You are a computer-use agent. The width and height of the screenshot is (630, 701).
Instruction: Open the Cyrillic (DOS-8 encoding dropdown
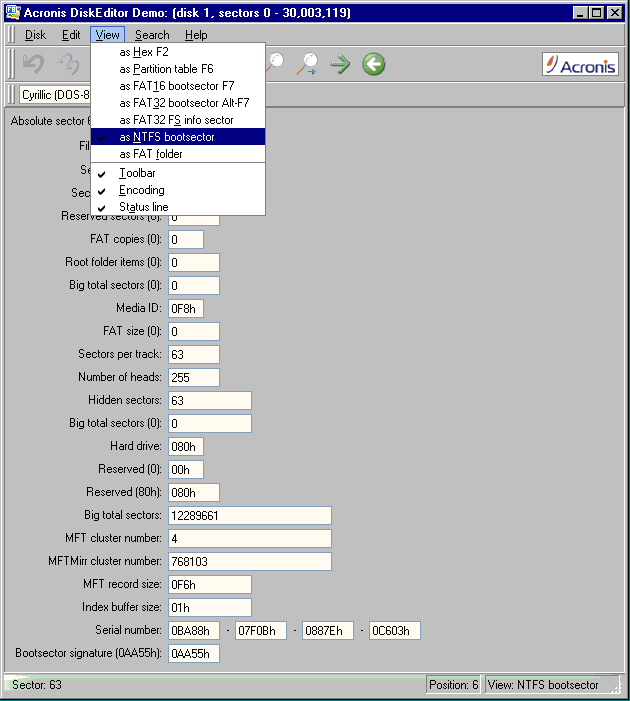(55, 95)
